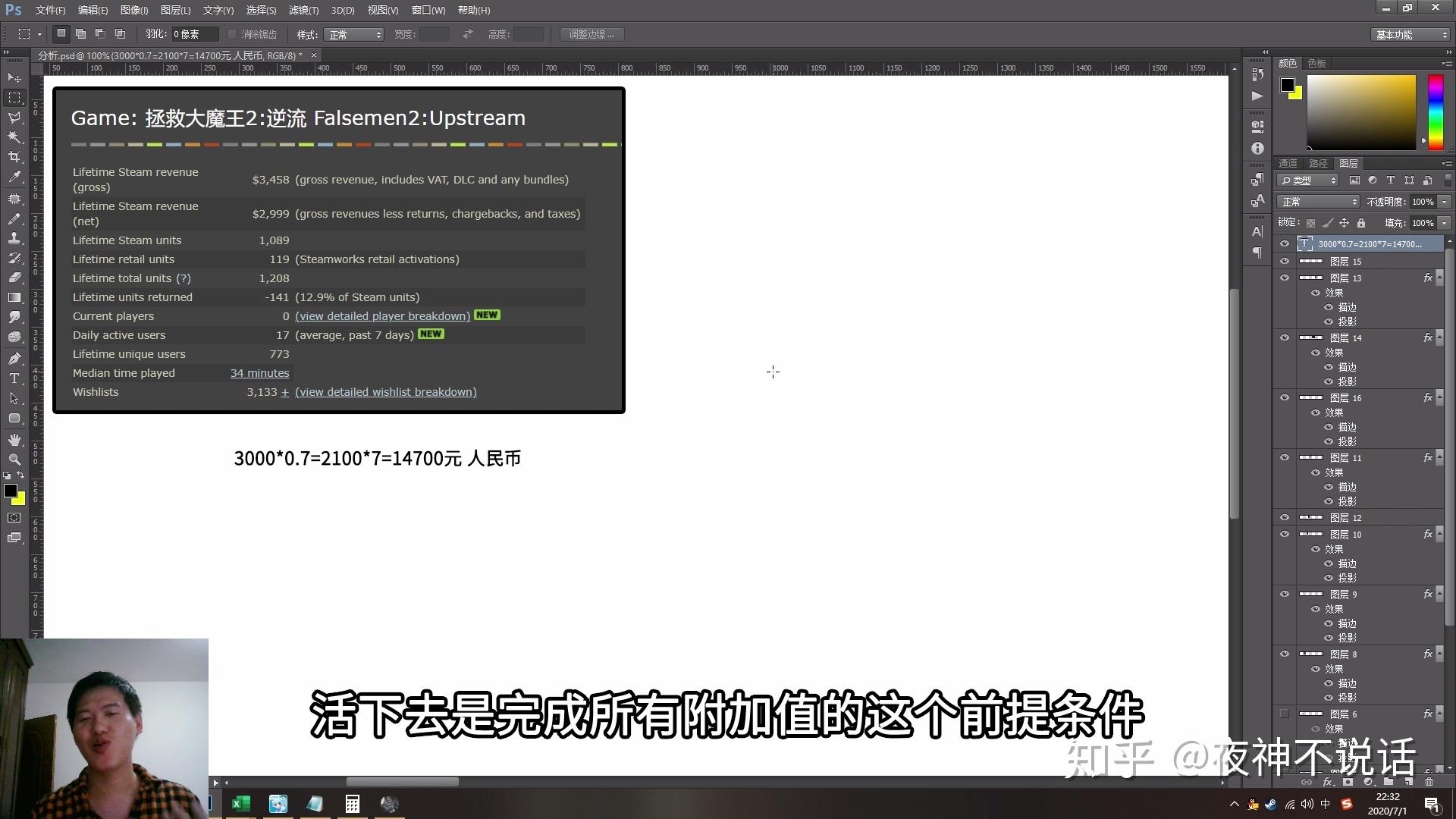Viewport: 1456px width, 819px height.
Task: Click the lock all layer icon
Action: 1361,223
